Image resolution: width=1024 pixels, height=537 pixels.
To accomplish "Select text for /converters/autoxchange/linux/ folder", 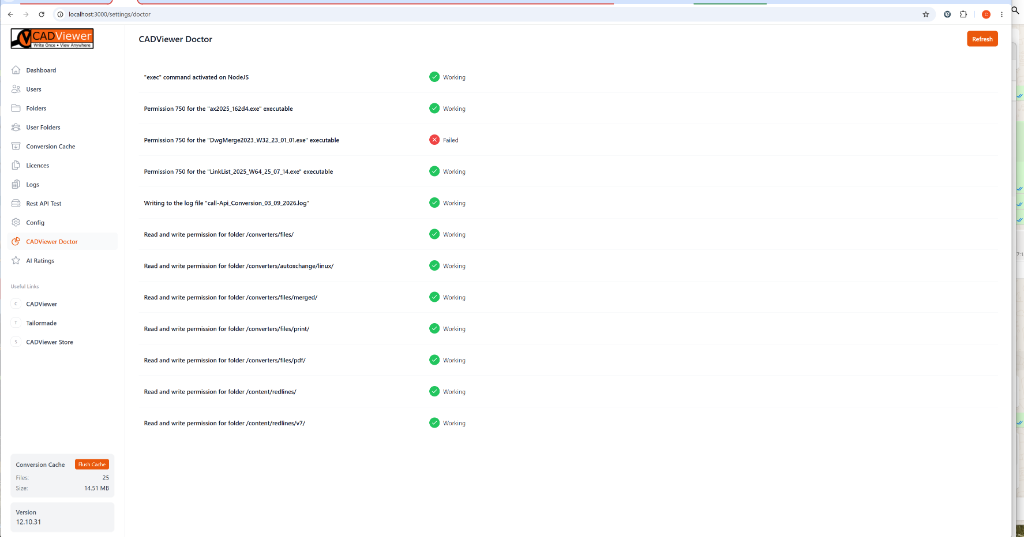I will 238,266.
